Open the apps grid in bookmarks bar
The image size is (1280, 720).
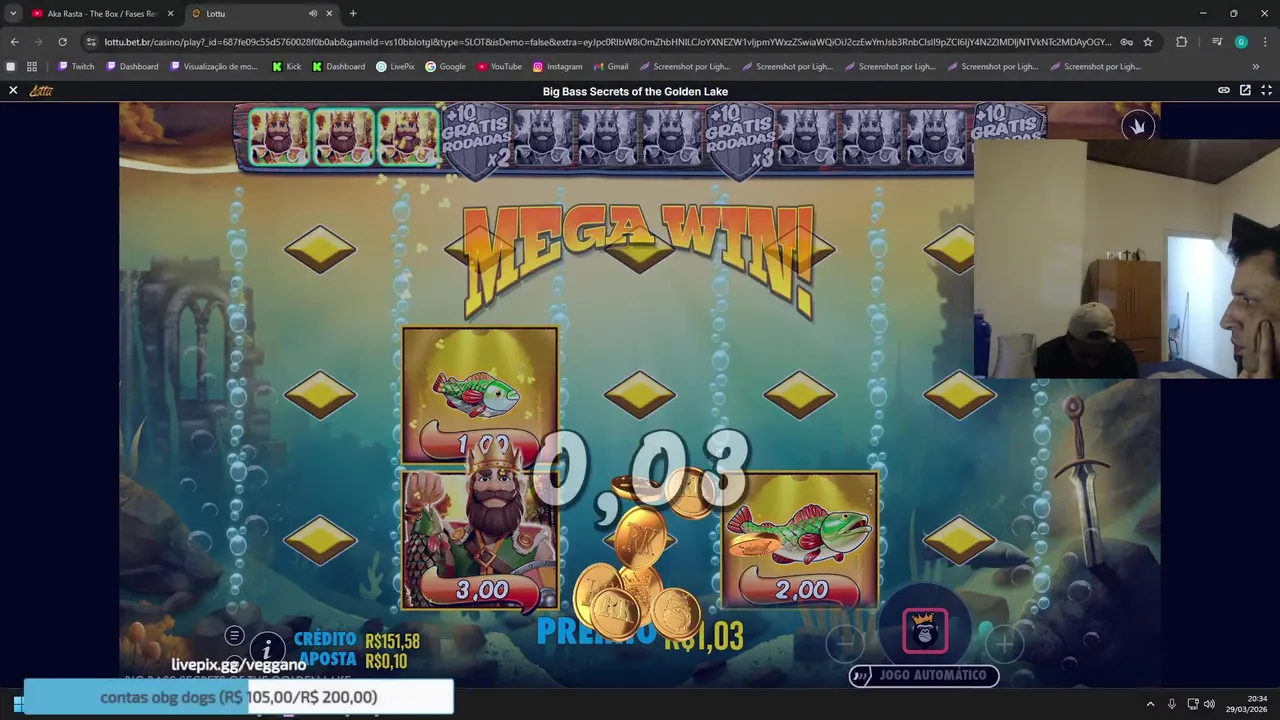32,66
